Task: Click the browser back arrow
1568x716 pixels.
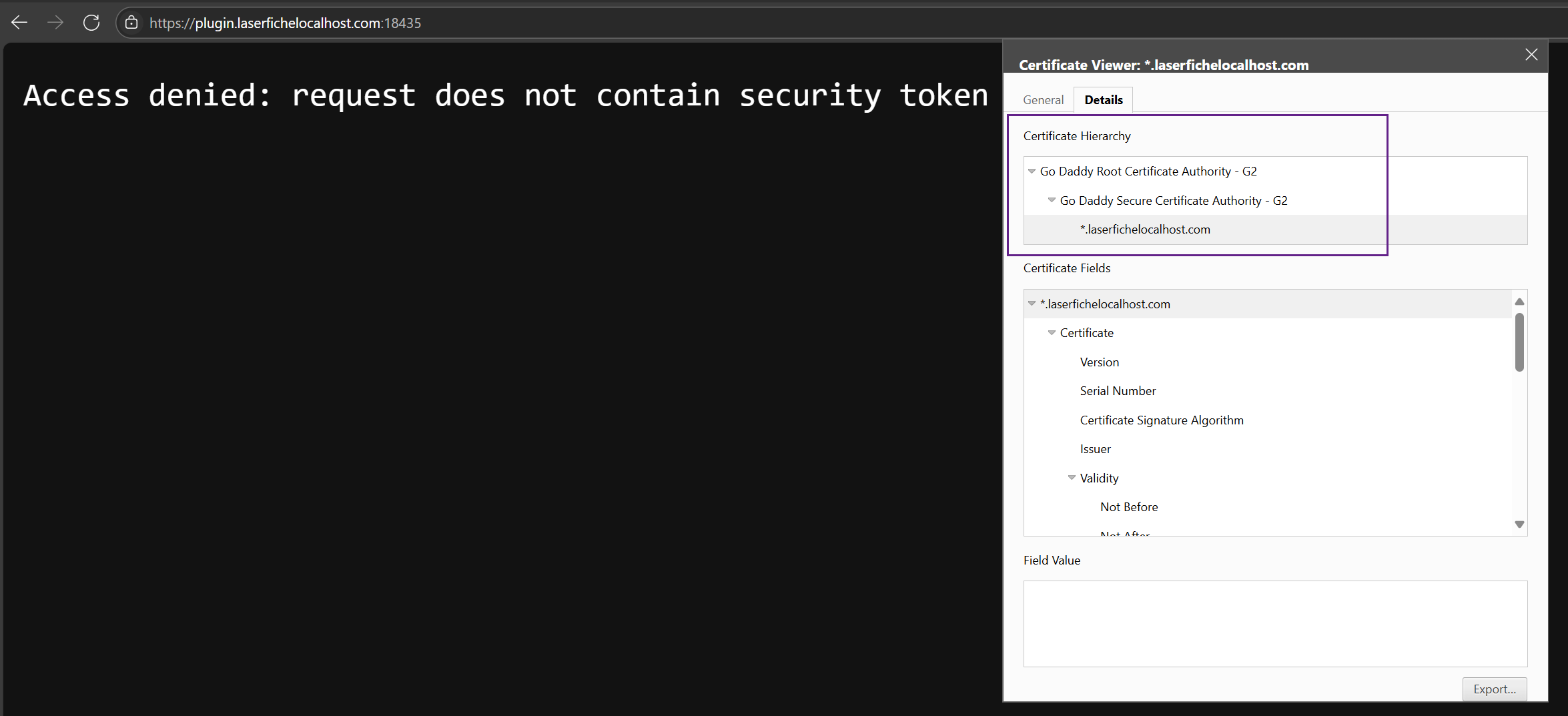Action: click(19, 23)
